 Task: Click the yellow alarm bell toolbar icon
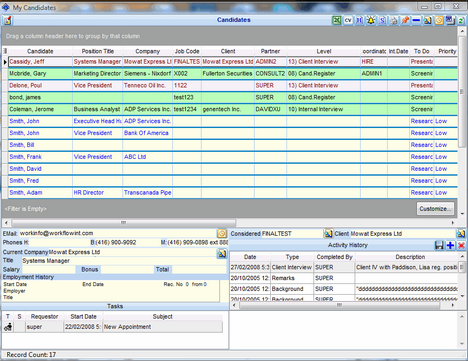click(371, 20)
